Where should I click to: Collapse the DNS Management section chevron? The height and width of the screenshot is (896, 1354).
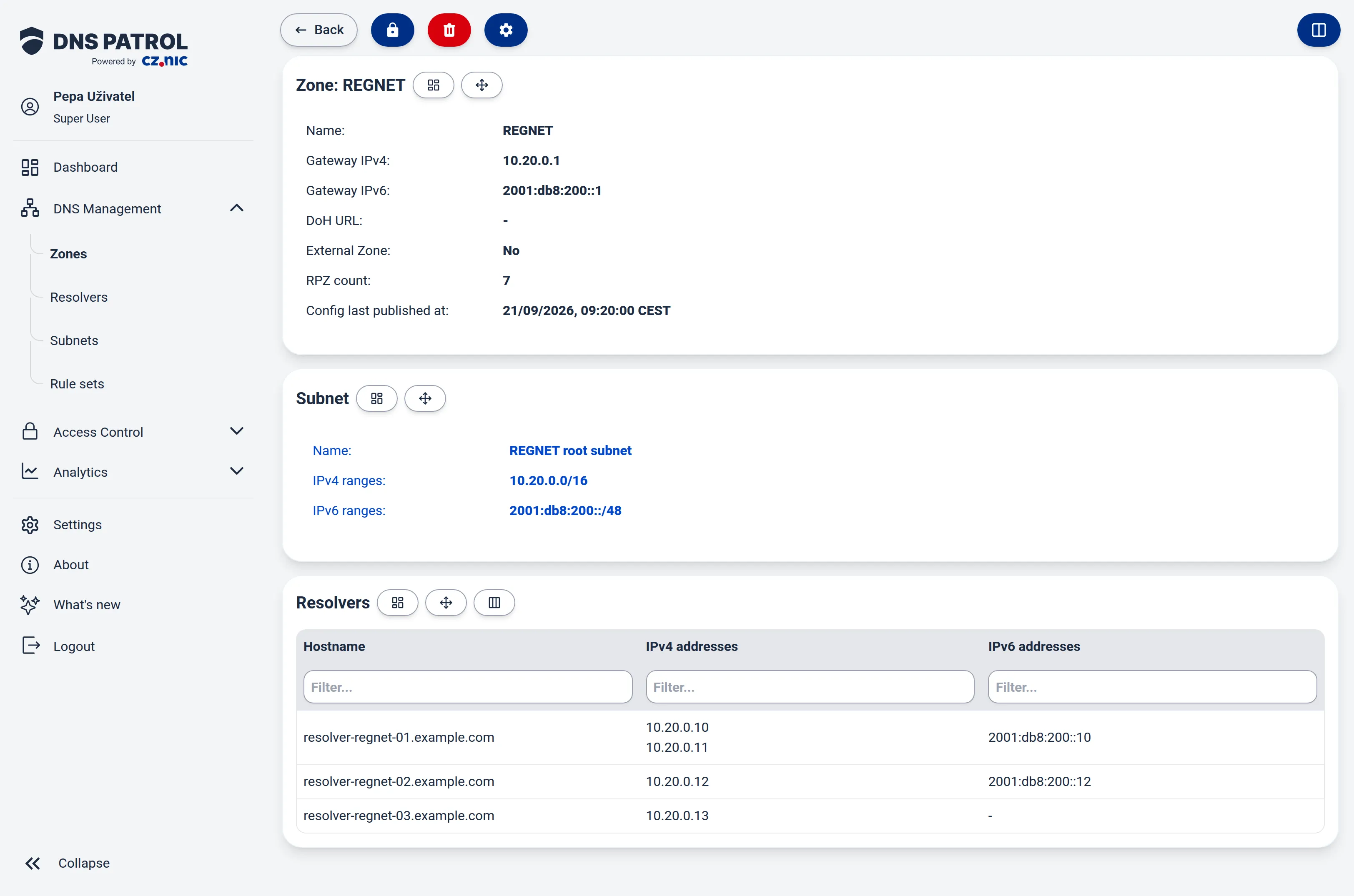(237, 208)
